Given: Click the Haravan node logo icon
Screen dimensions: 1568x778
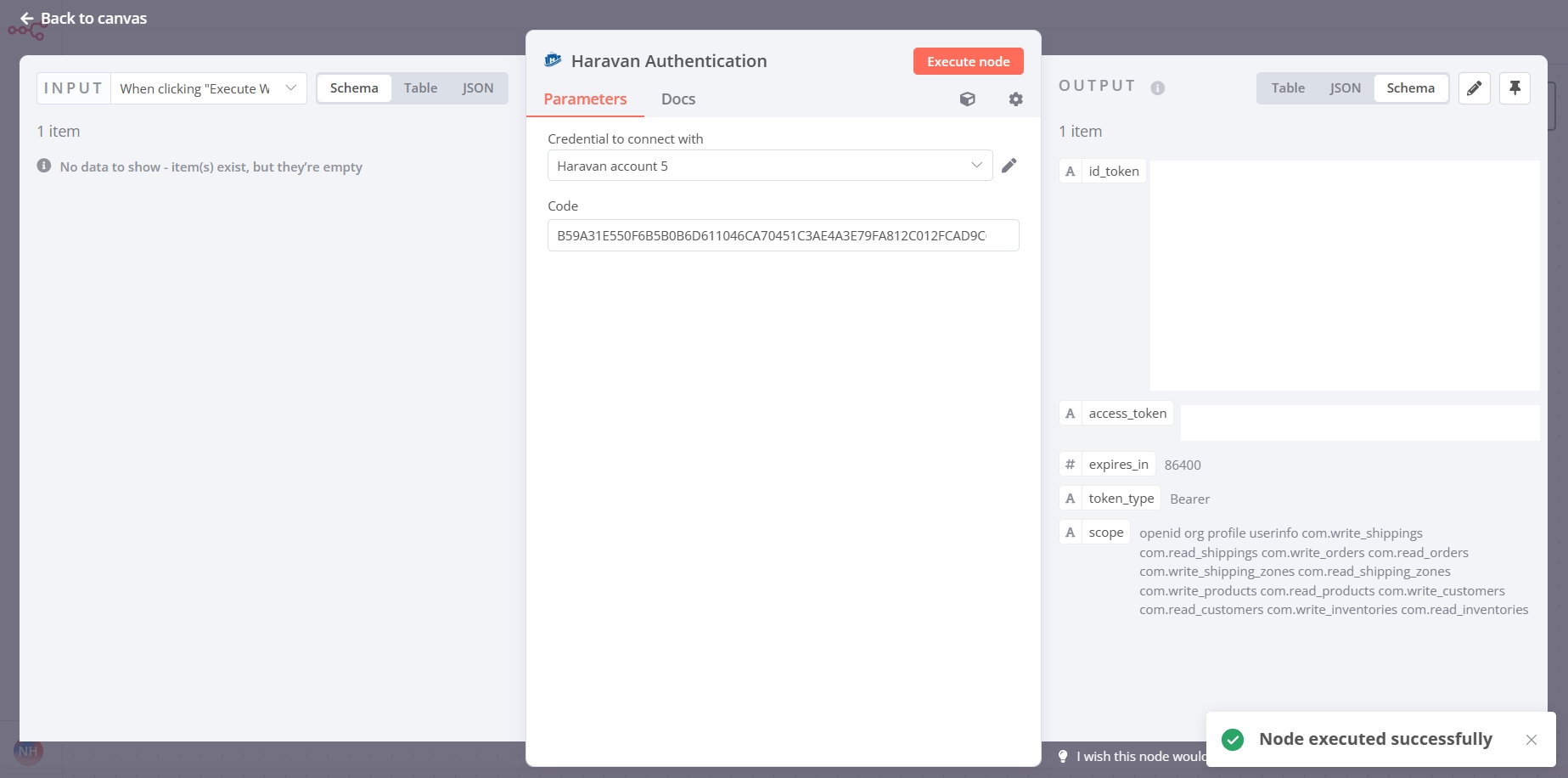Looking at the screenshot, I should [x=554, y=60].
